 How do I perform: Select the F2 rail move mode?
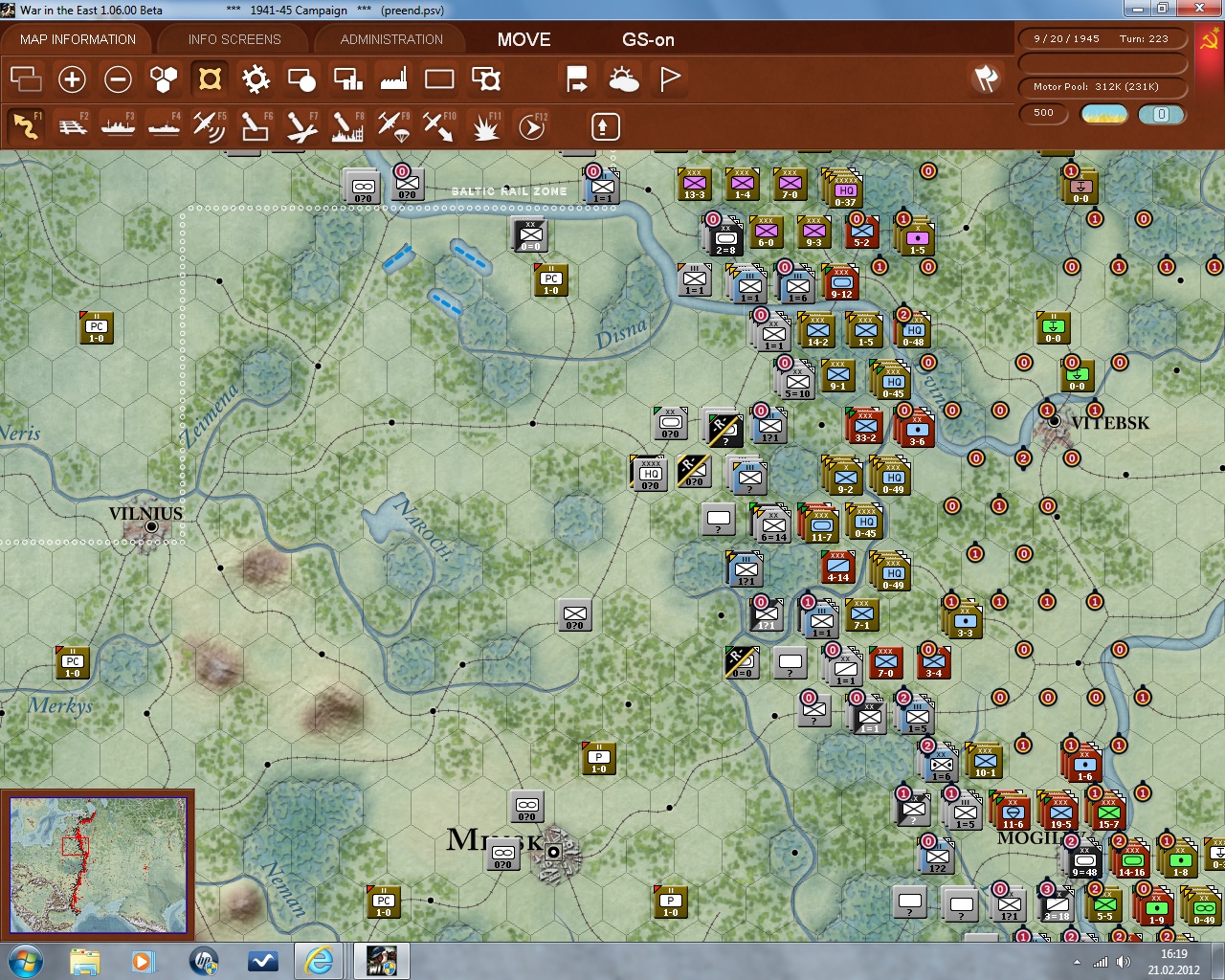point(72,126)
